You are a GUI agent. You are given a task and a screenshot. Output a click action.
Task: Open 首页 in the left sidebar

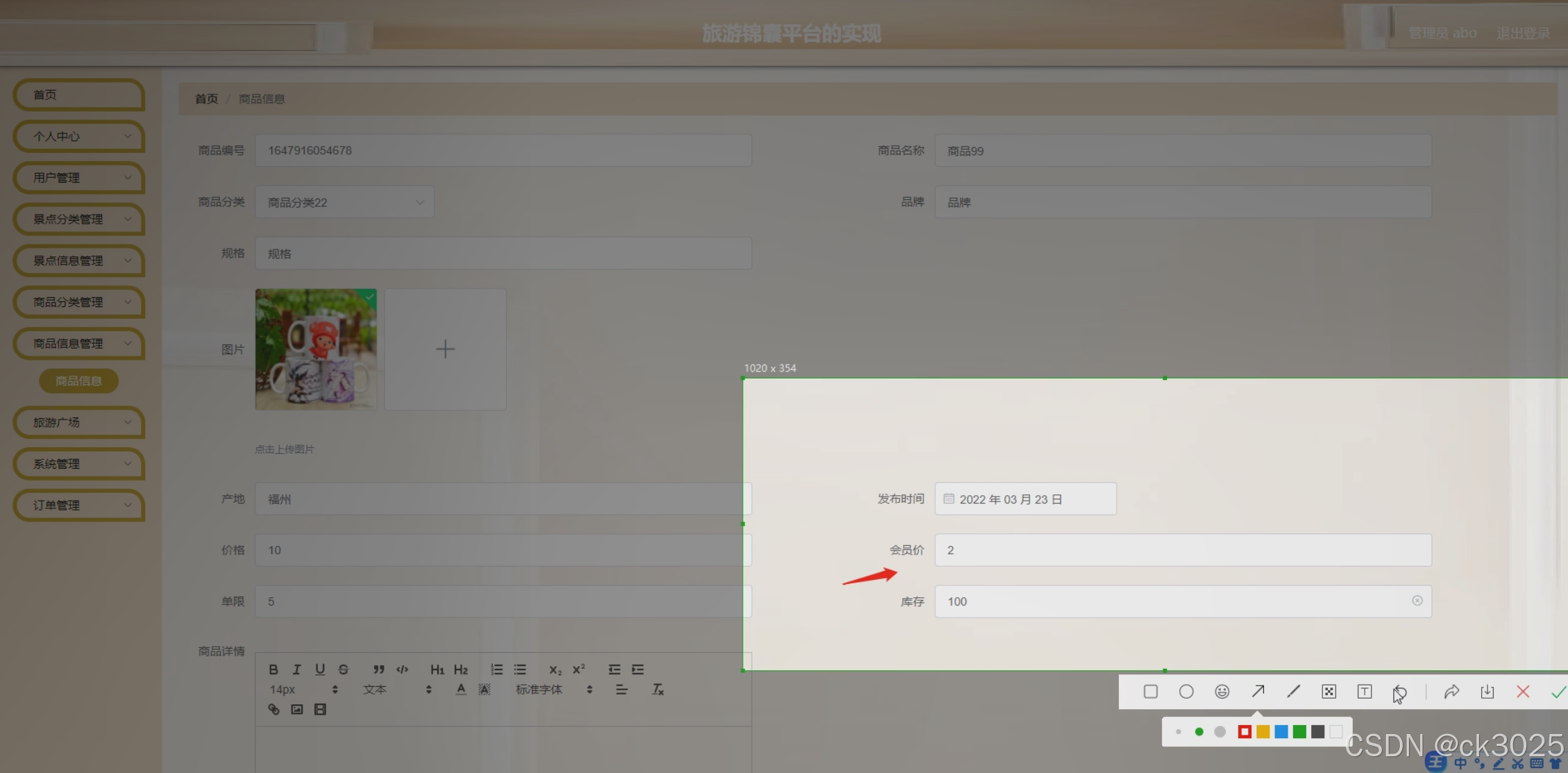click(x=79, y=95)
